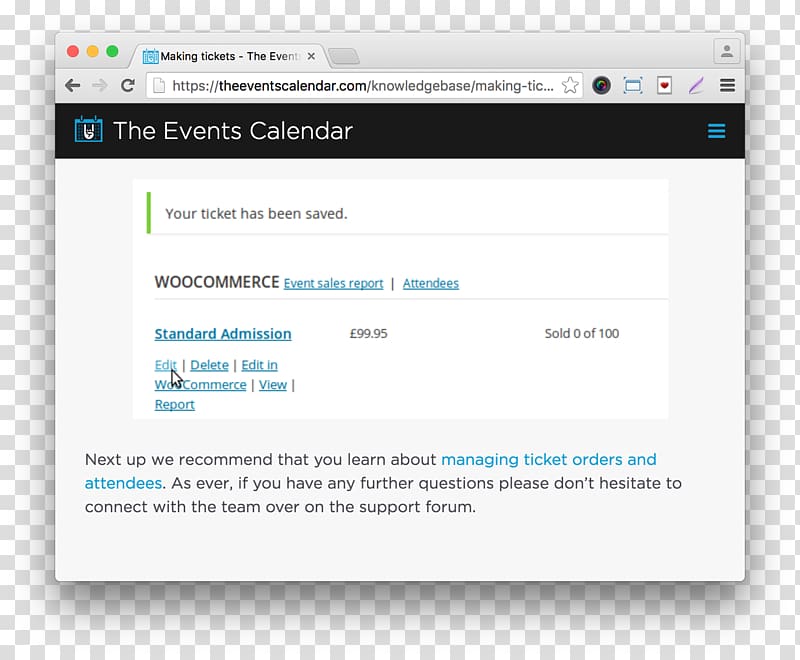Click the forward navigation arrow
The width and height of the screenshot is (800, 660).
pyautogui.click(x=100, y=85)
